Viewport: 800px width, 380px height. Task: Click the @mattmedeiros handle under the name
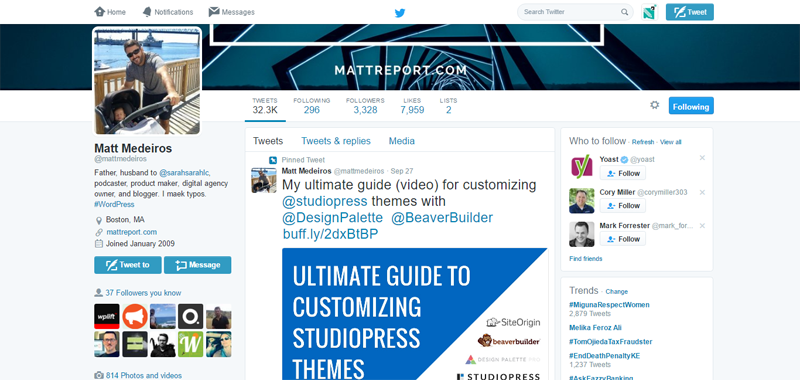pos(120,159)
